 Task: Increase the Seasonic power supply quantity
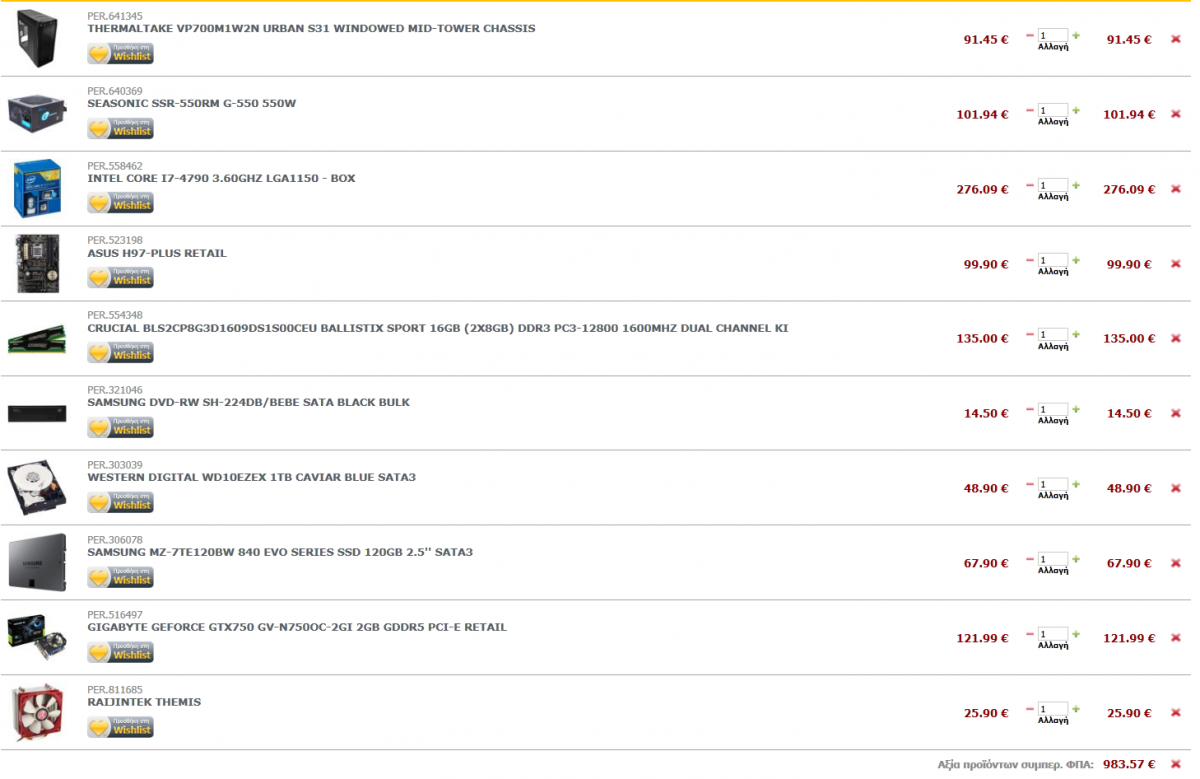1076,110
